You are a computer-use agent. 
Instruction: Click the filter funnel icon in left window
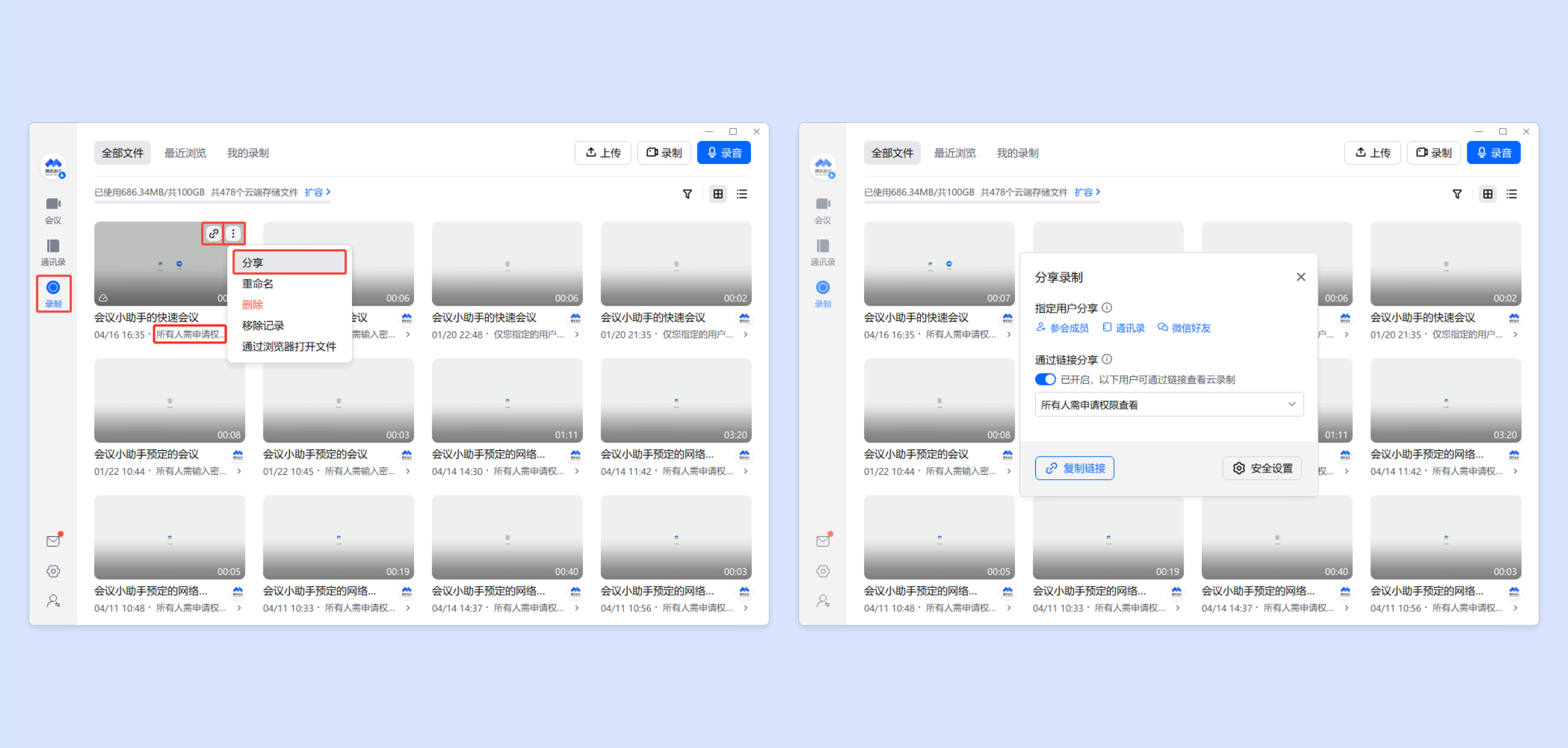[x=687, y=194]
